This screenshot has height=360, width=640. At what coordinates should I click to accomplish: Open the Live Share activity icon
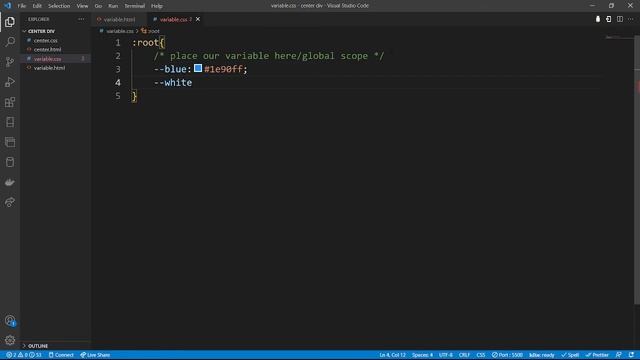10,202
